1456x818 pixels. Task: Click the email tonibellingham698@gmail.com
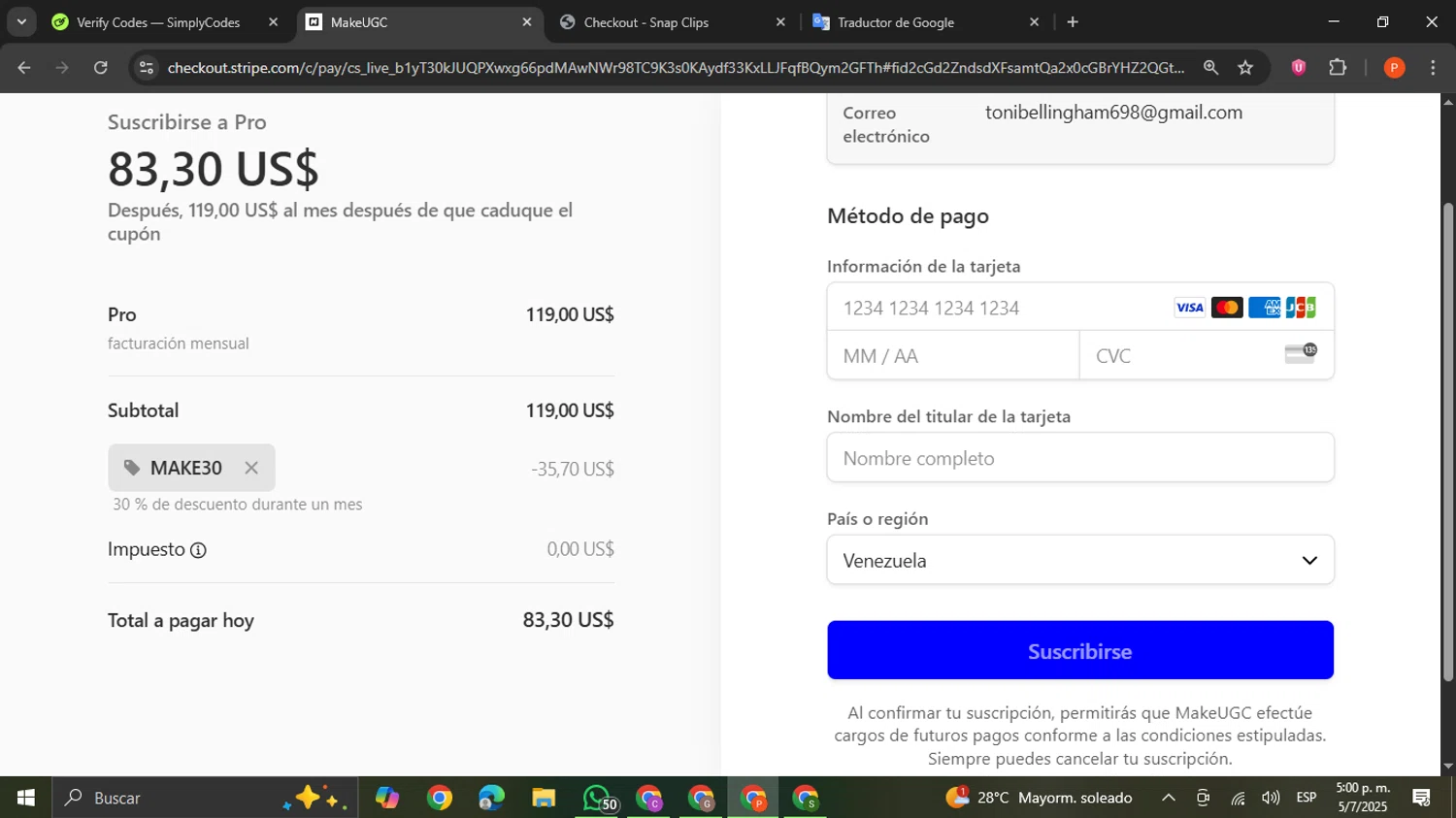(x=1113, y=113)
